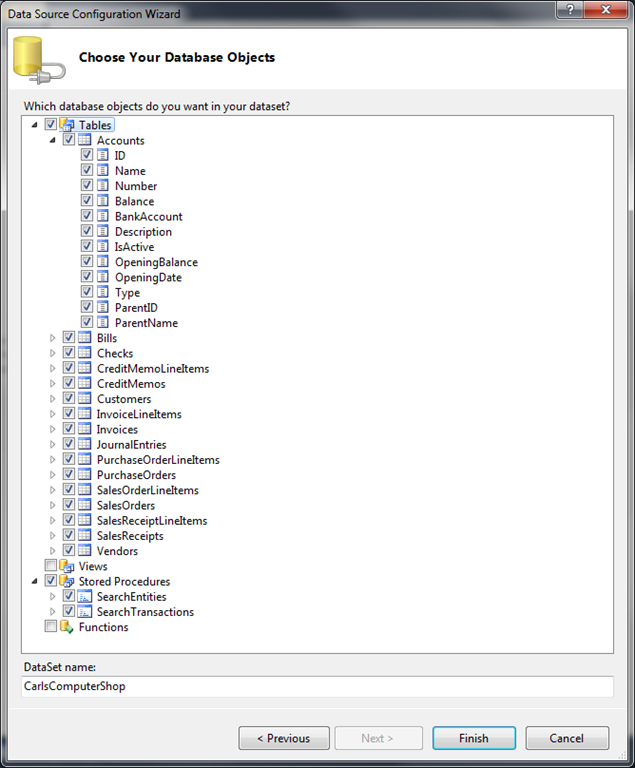Image resolution: width=635 pixels, height=768 pixels.
Task: Click the Invoices table icon
Action: click(x=85, y=430)
